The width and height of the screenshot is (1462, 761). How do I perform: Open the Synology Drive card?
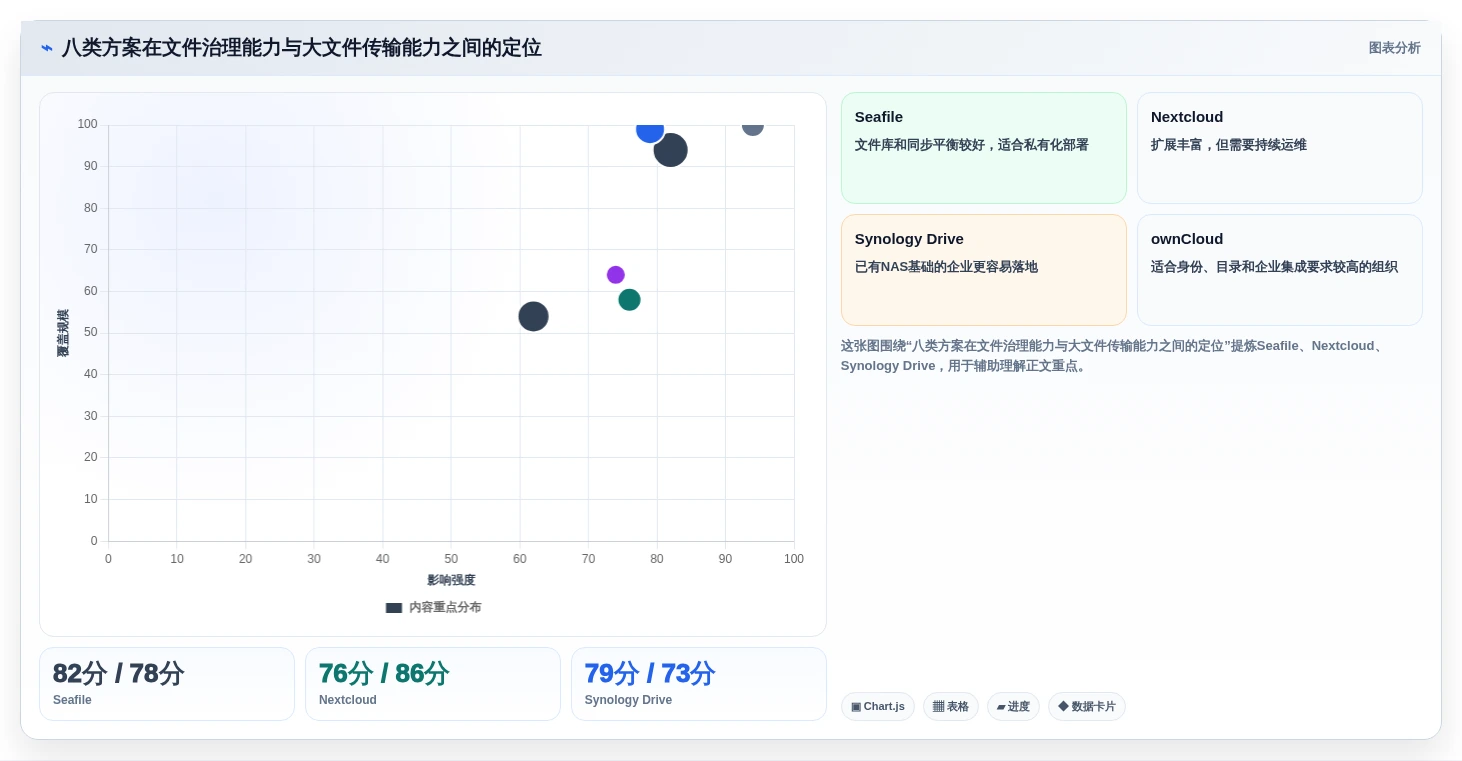(x=984, y=270)
